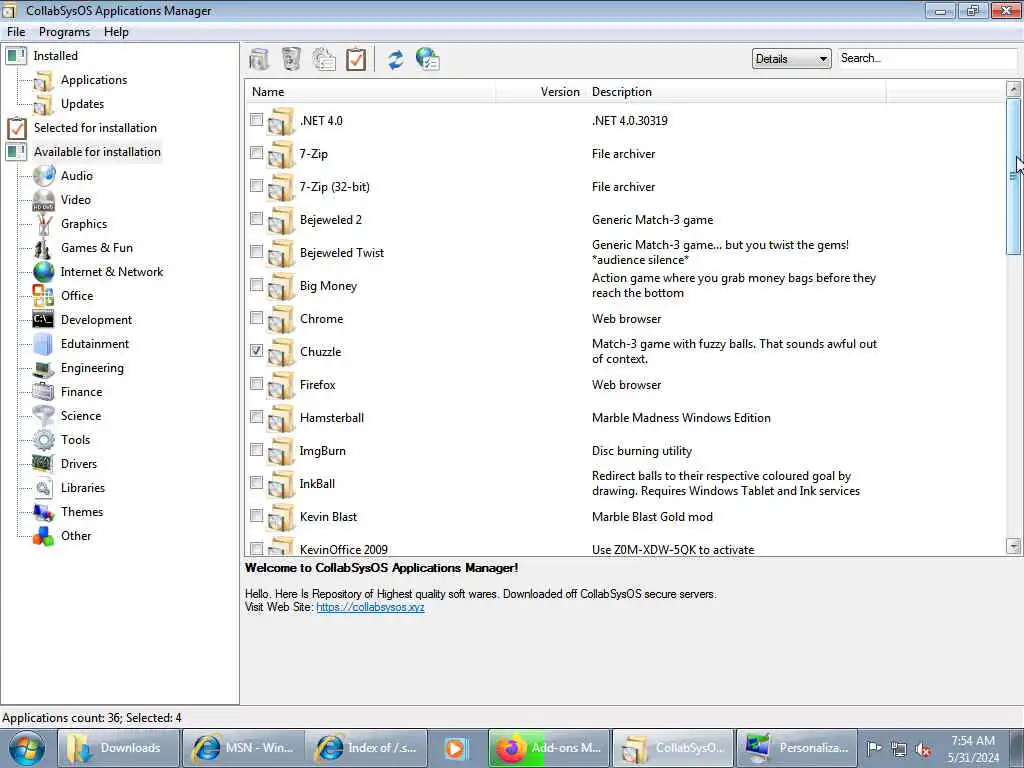1024x768 pixels.
Task: Switch to Add-ons Manager Firefox taskbar button
Action: [x=549, y=748]
